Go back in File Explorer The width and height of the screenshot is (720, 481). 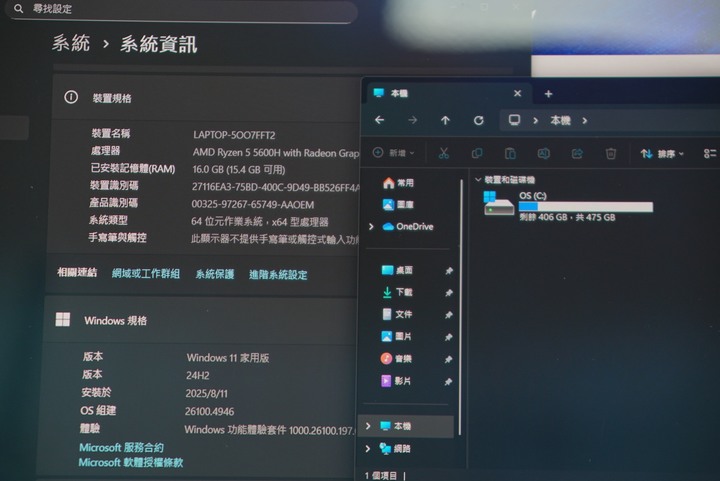[380, 120]
